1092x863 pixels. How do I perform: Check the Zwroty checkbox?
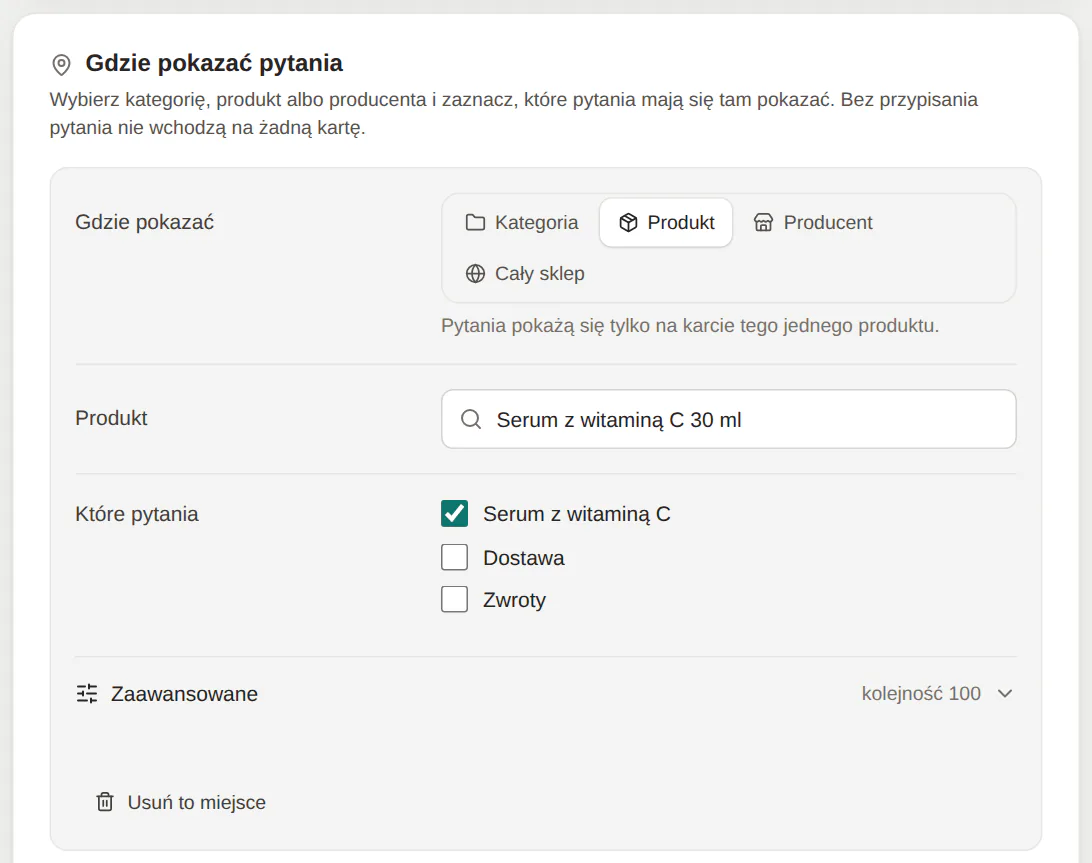coord(454,599)
